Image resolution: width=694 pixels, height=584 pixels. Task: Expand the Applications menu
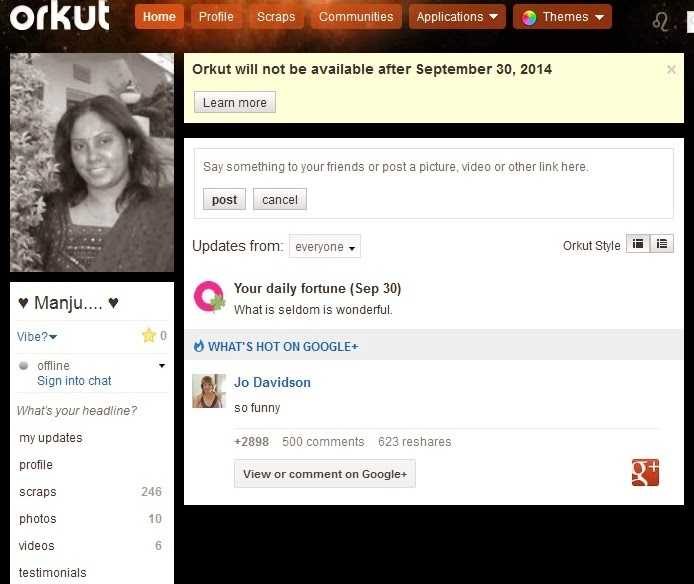click(457, 17)
